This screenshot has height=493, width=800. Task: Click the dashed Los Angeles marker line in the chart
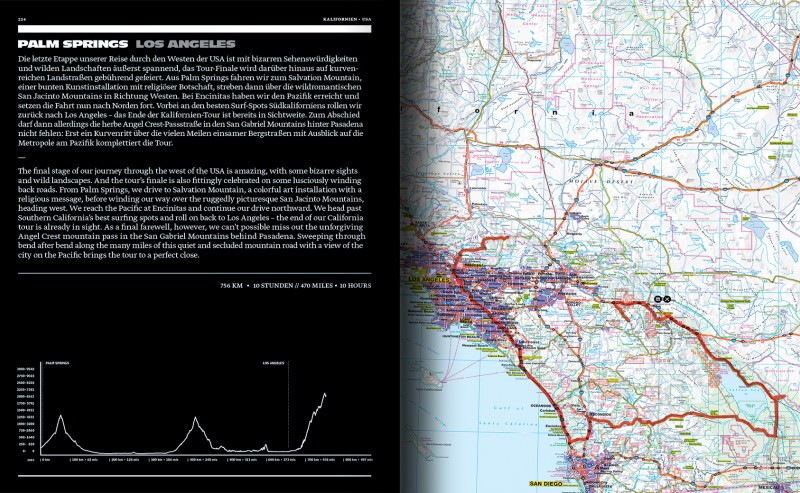[x=288, y=406]
